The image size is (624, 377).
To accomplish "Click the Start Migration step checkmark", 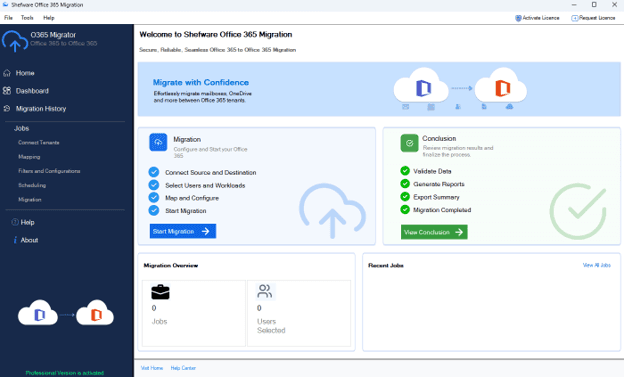I will pyautogui.click(x=154, y=210).
